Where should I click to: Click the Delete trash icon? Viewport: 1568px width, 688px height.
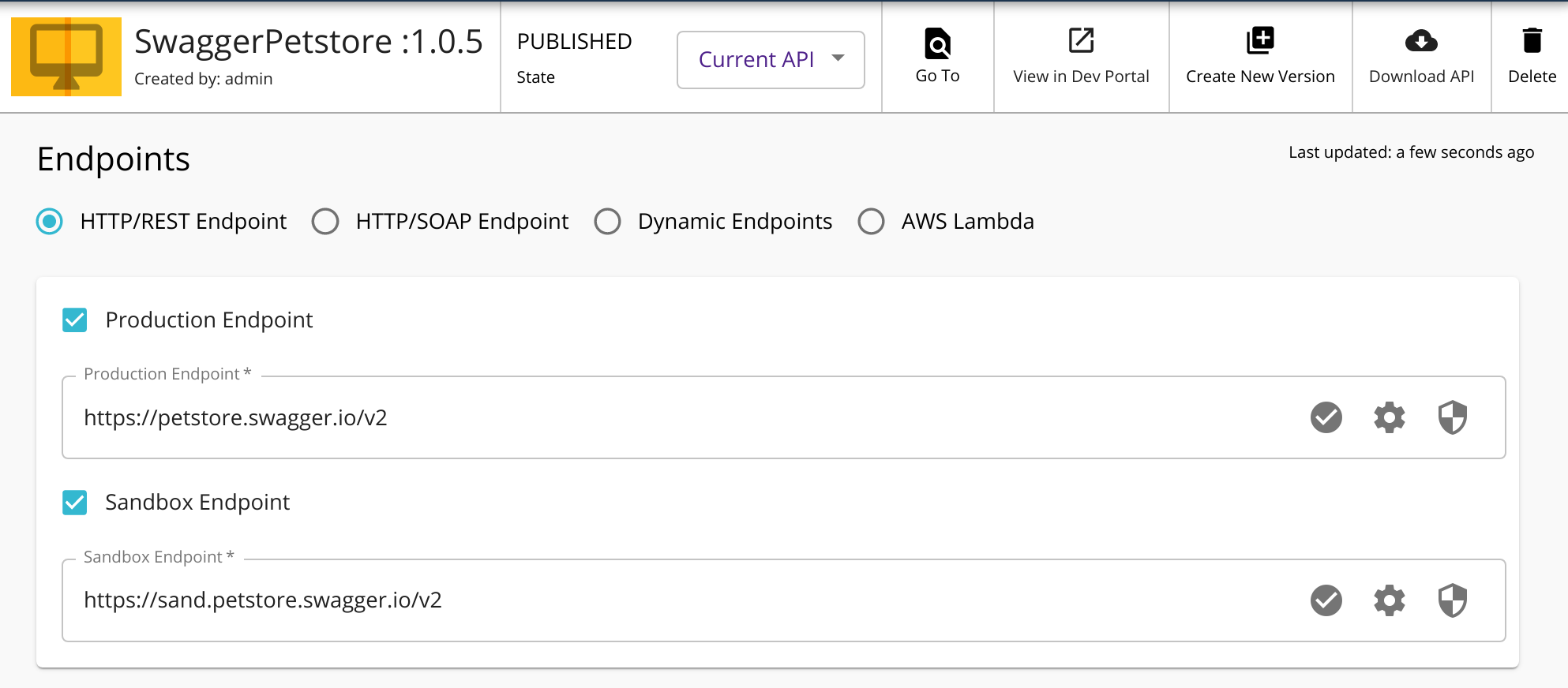pyautogui.click(x=1532, y=40)
